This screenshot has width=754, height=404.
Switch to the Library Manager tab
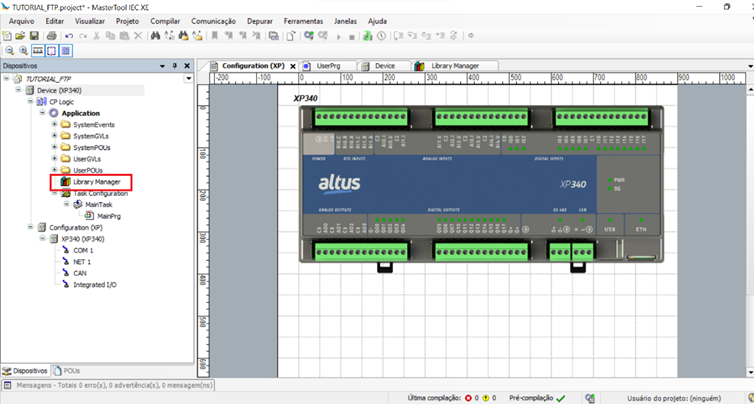pyautogui.click(x=455, y=66)
